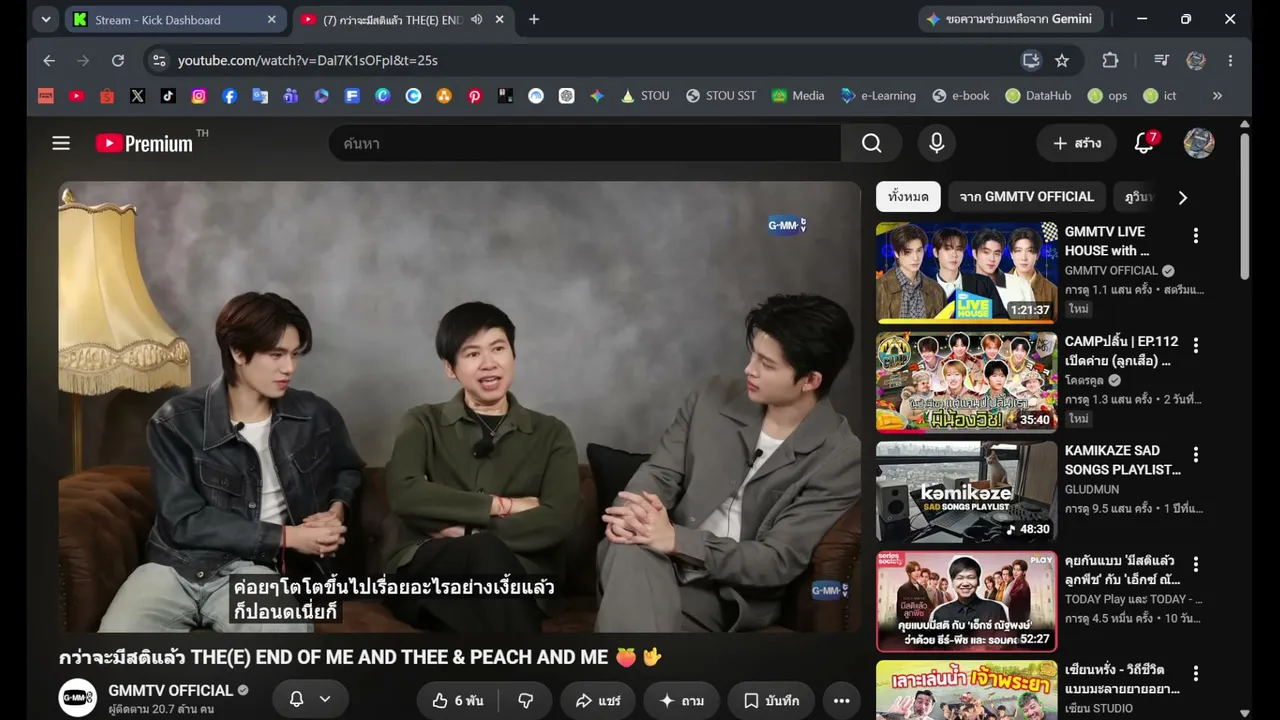This screenshot has height=720, width=1280.
Task: Click the บันทึก (Save) button
Action: pyautogui.click(x=771, y=701)
